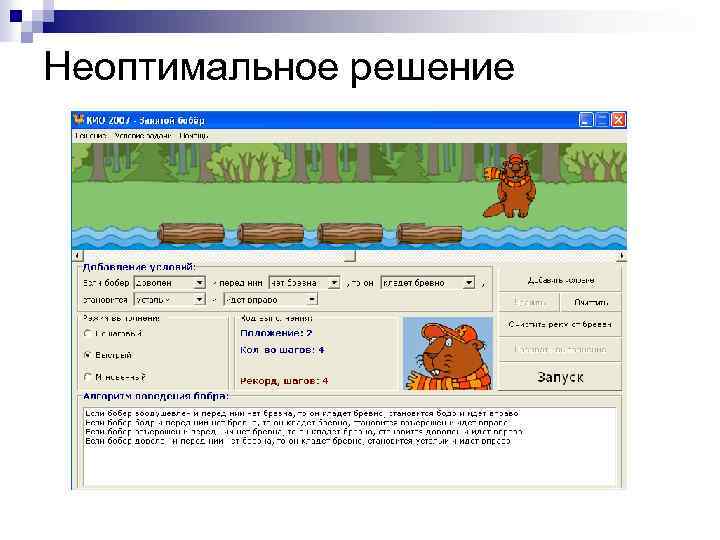Click the first log on the river
720x540 pixels.
[191, 233]
